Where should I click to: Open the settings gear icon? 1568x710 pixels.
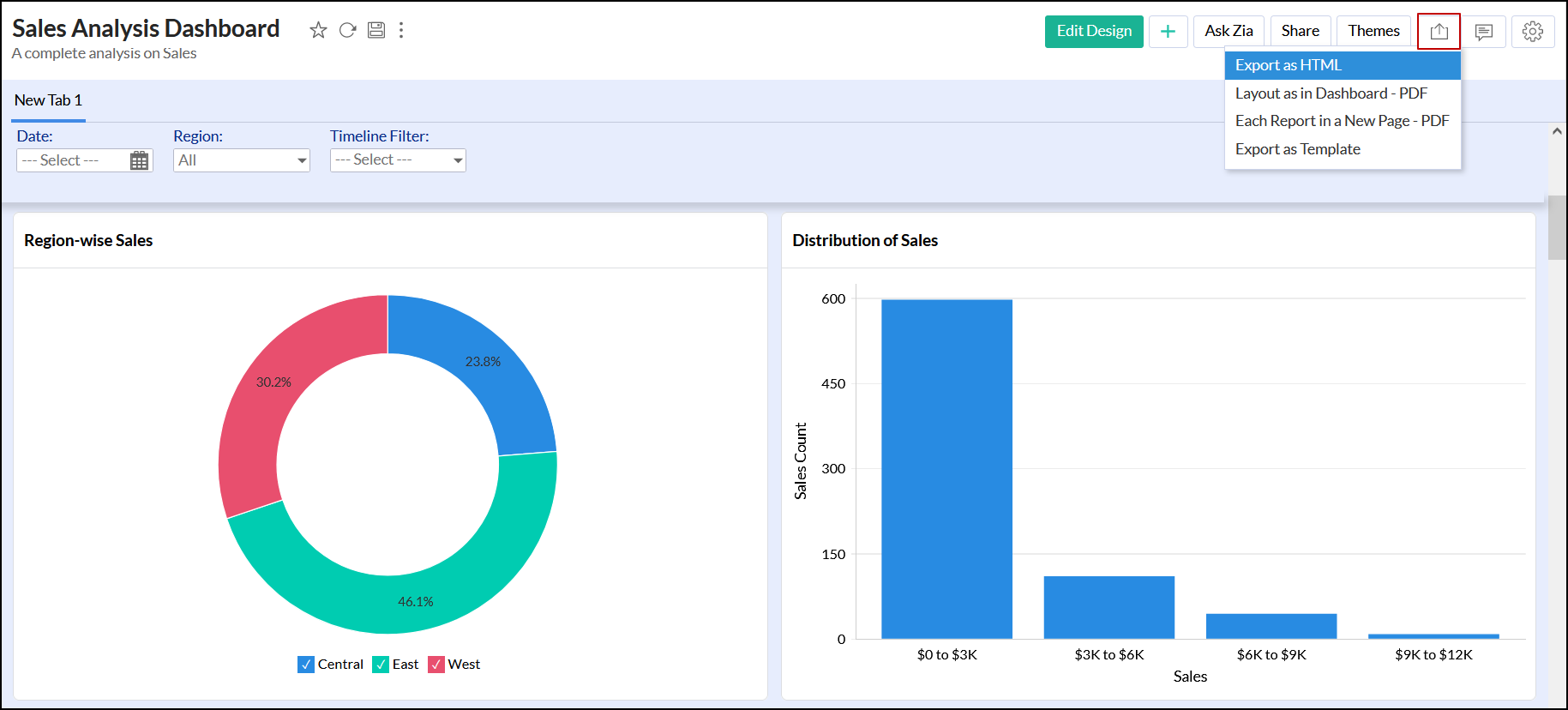(1532, 32)
